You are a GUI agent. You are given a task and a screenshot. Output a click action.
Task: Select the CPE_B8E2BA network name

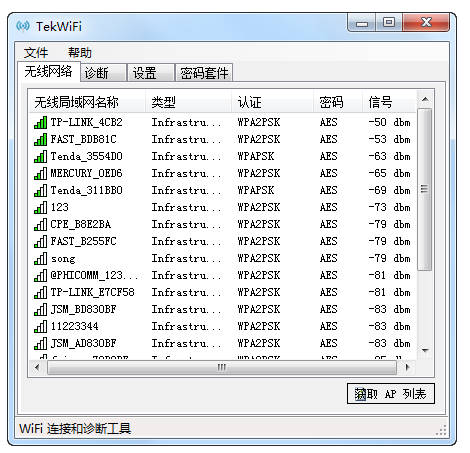coord(81,224)
